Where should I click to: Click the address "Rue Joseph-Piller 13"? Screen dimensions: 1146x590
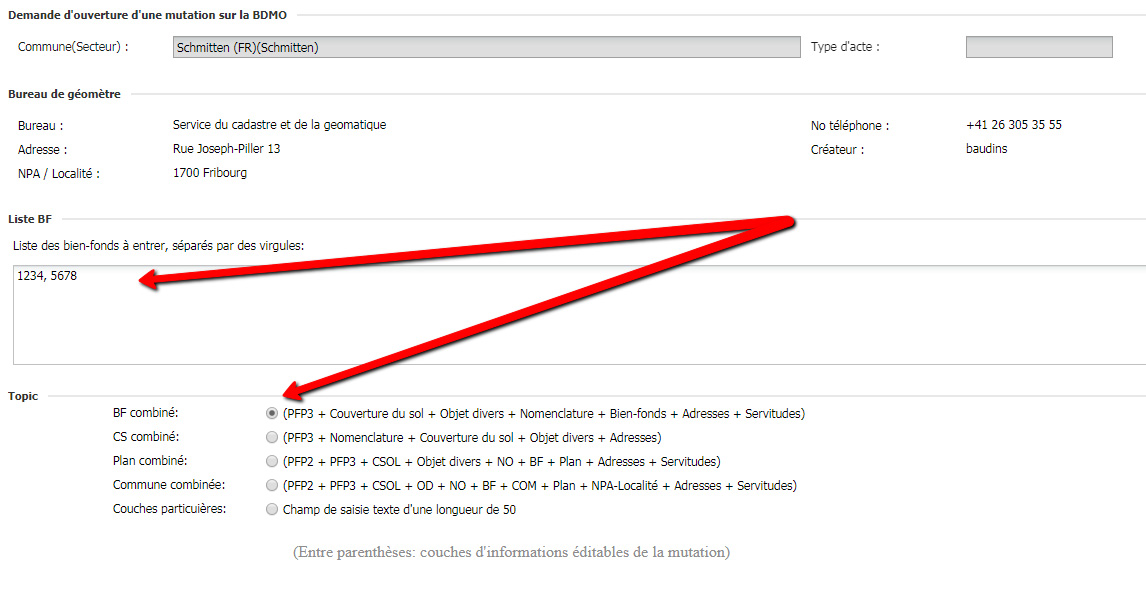[x=226, y=149]
